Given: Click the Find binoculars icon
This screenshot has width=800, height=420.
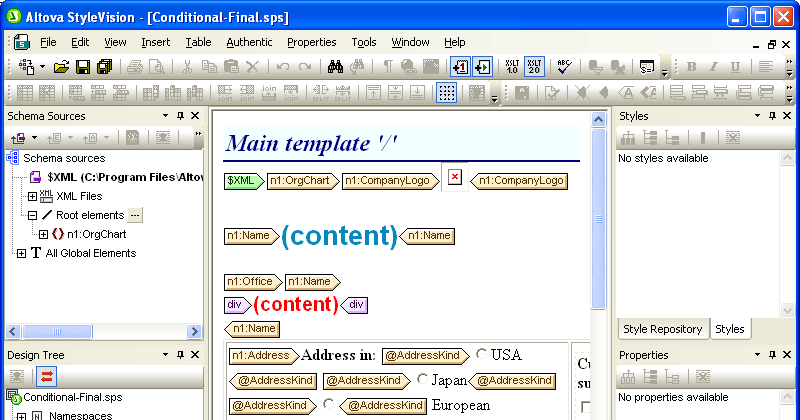Looking at the screenshot, I should (335, 67).
